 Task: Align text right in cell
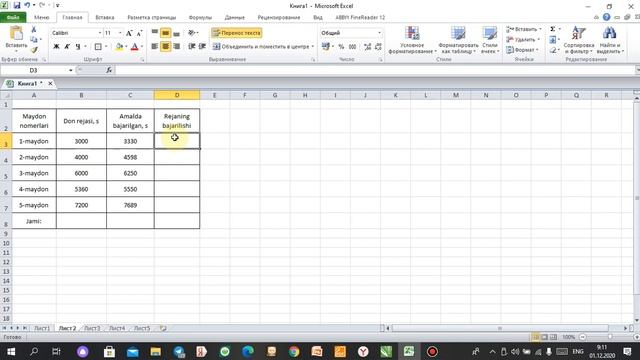176,47
